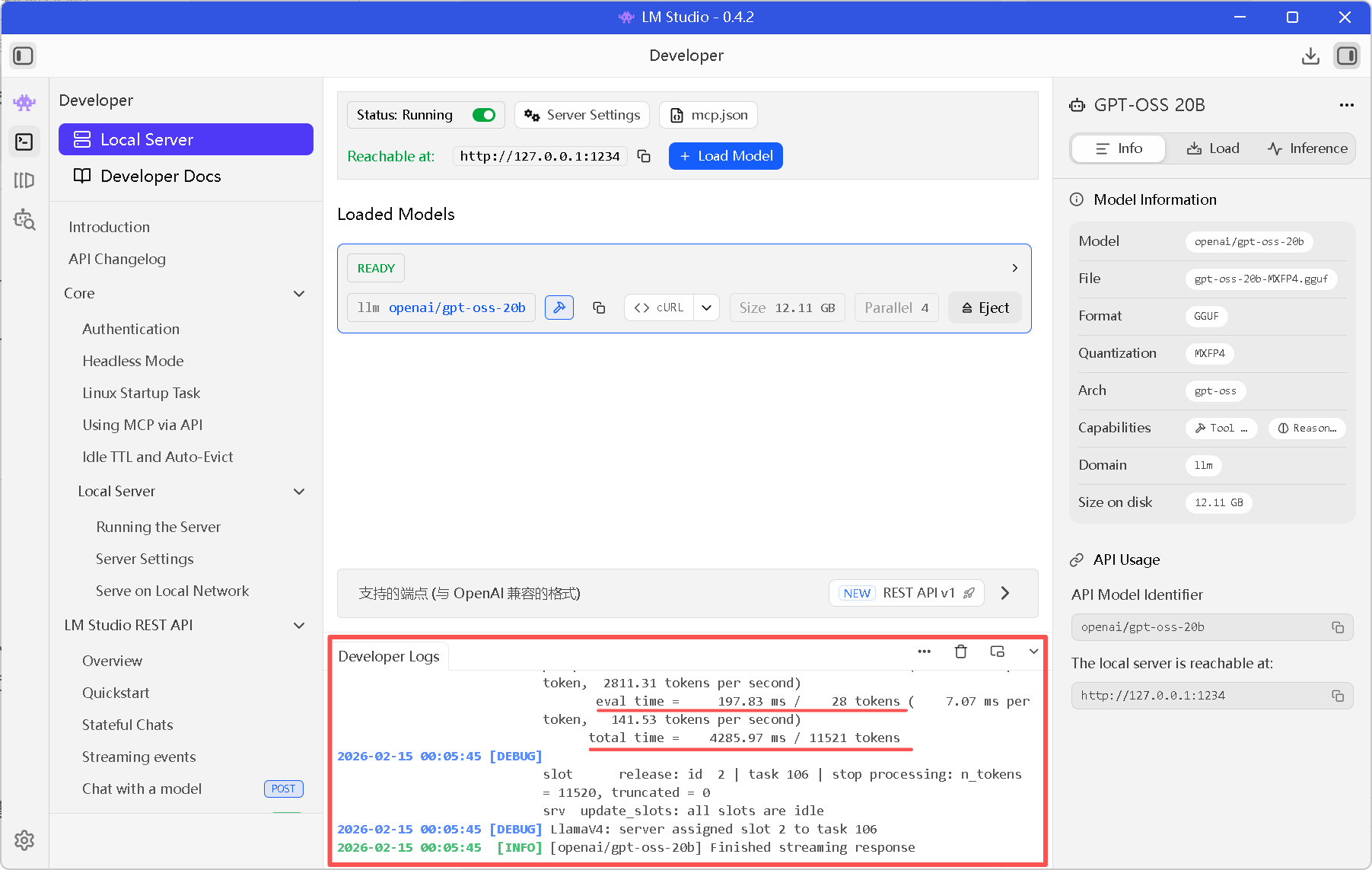Open the Developer terminal icon in sidebar
This screenshot has height=870, width=1372.
point(24,142)
